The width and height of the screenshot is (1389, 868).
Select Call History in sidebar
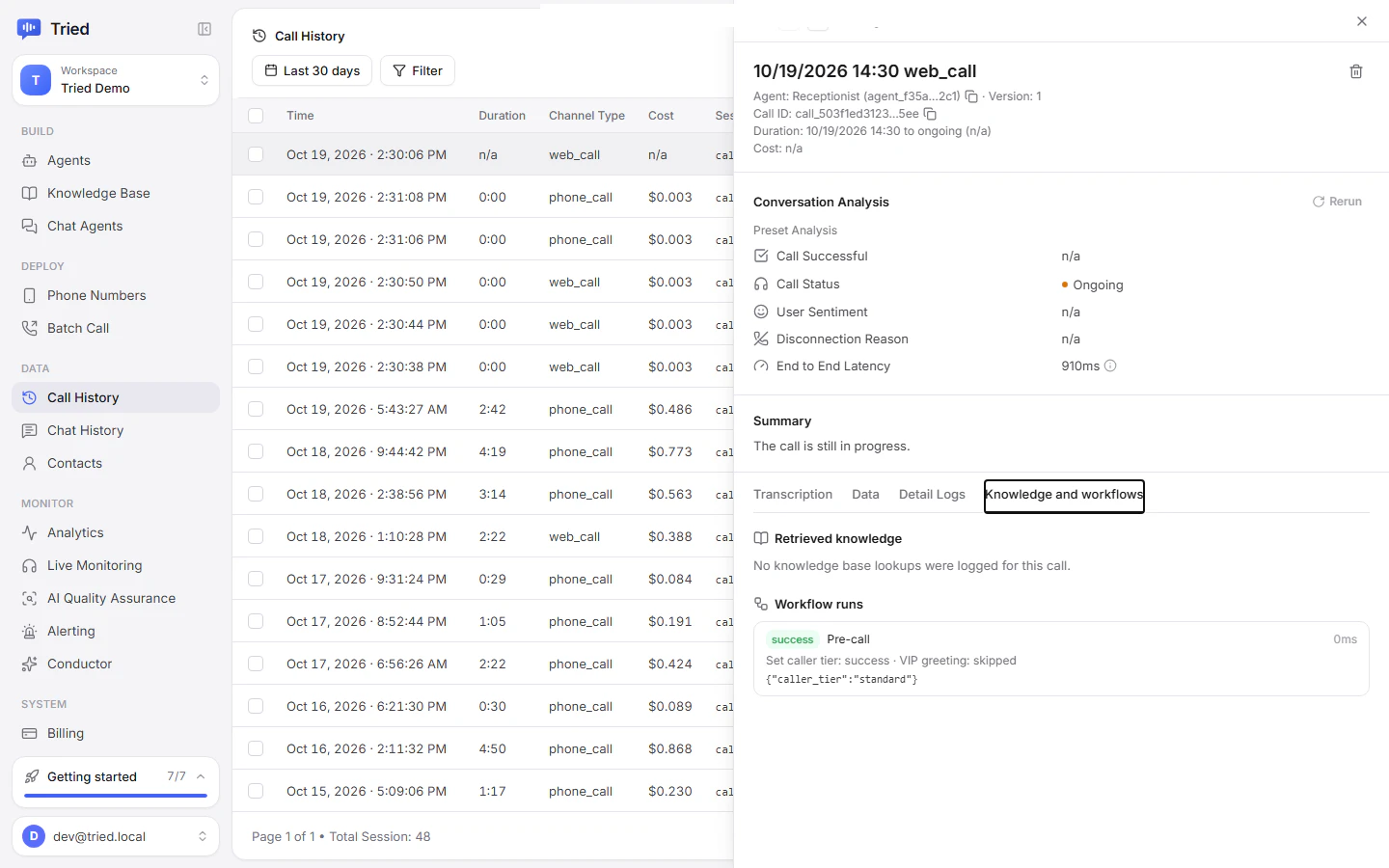tap(116, 397)
